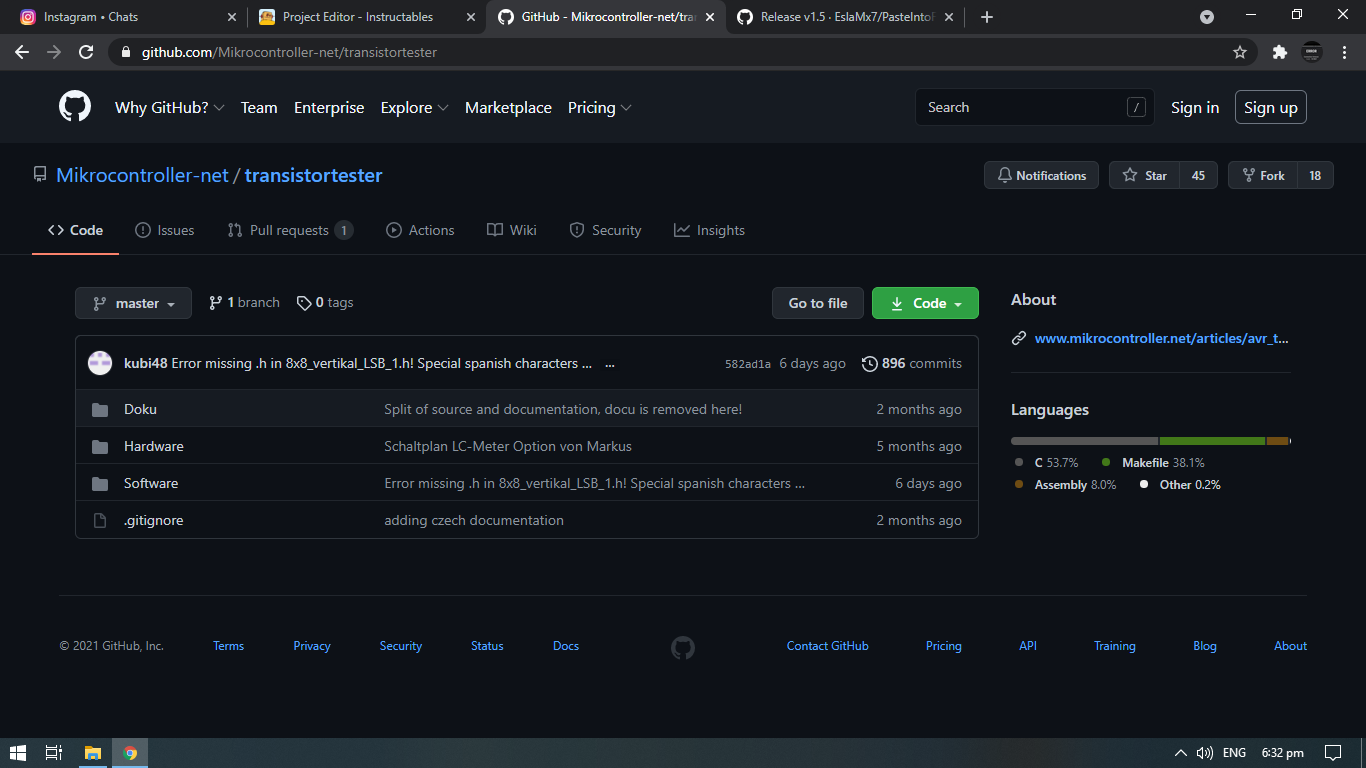Star the transistortester repository
Image resolution: width=1366 pixels, height=768 pixels.
point(1144,175)
